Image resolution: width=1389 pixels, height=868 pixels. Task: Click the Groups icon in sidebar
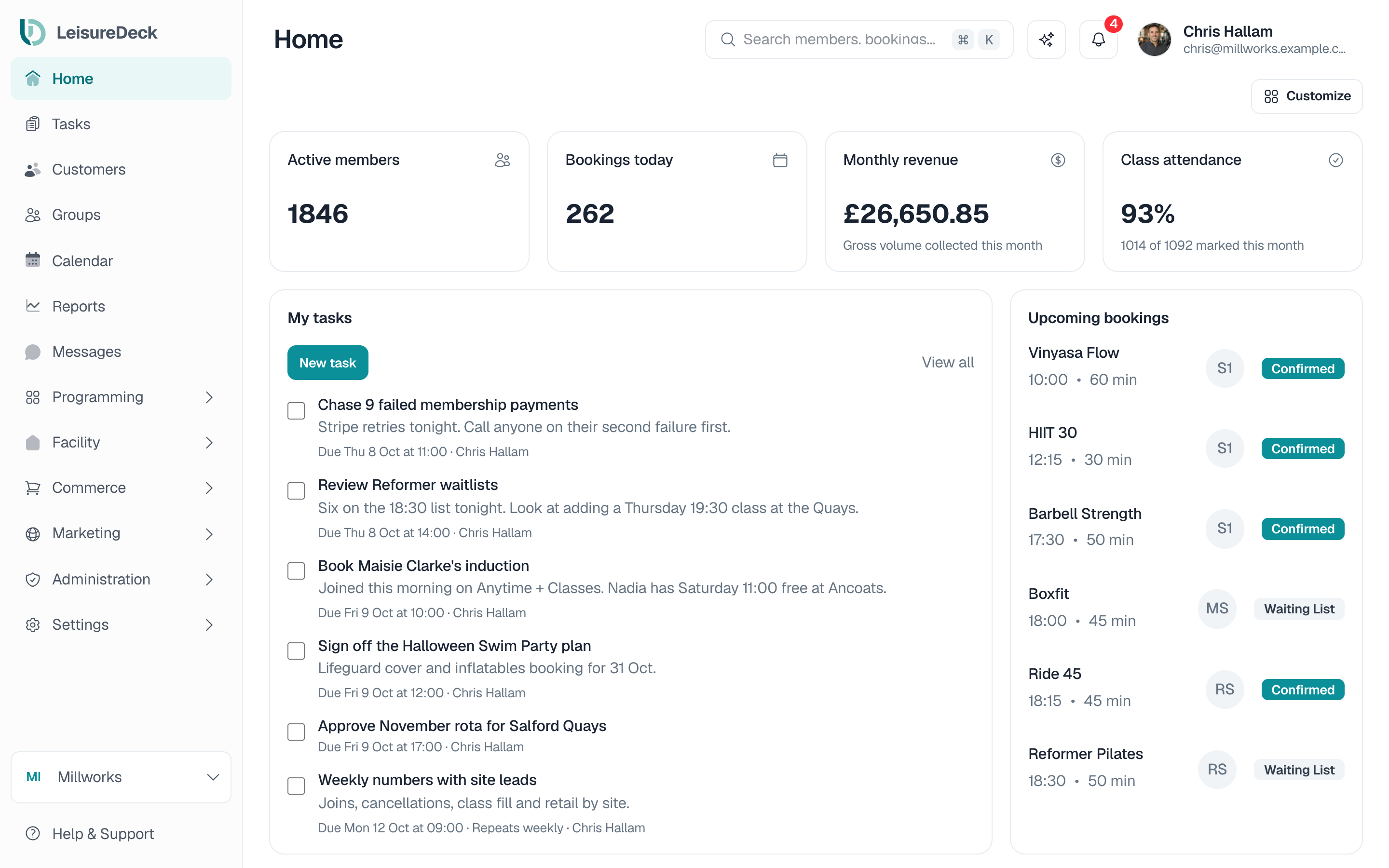tap(33, 215)
